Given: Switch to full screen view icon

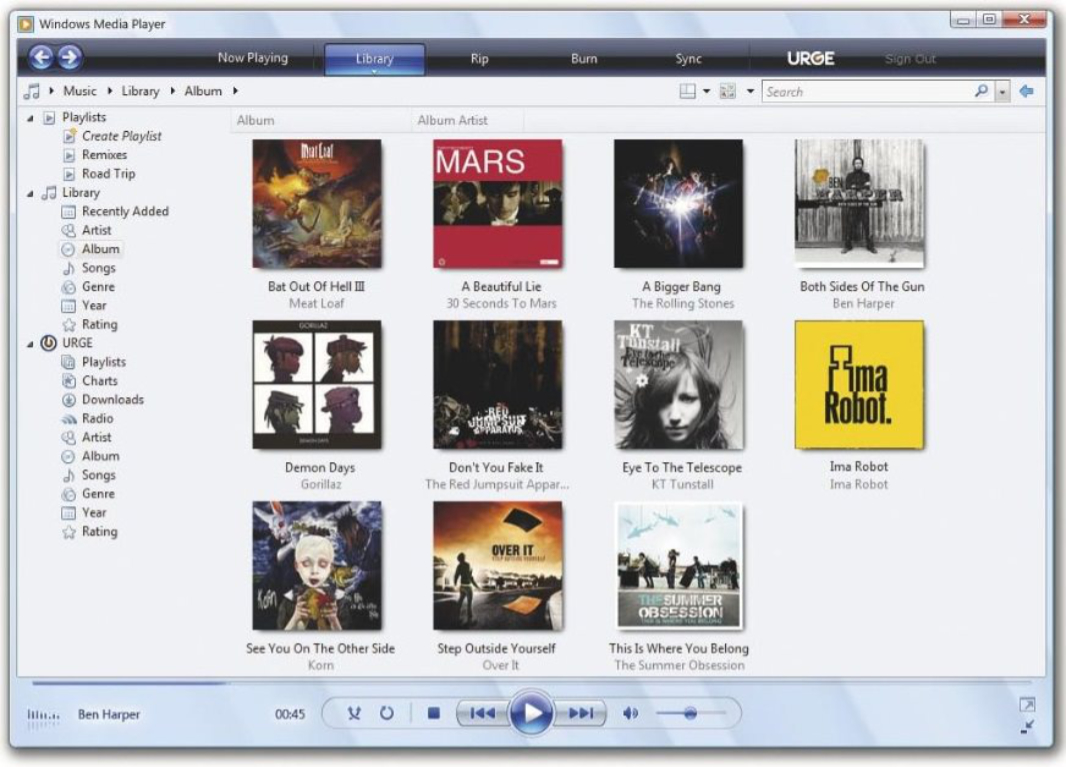Looking at the screenshot, I should click(x=1027, y=704).
